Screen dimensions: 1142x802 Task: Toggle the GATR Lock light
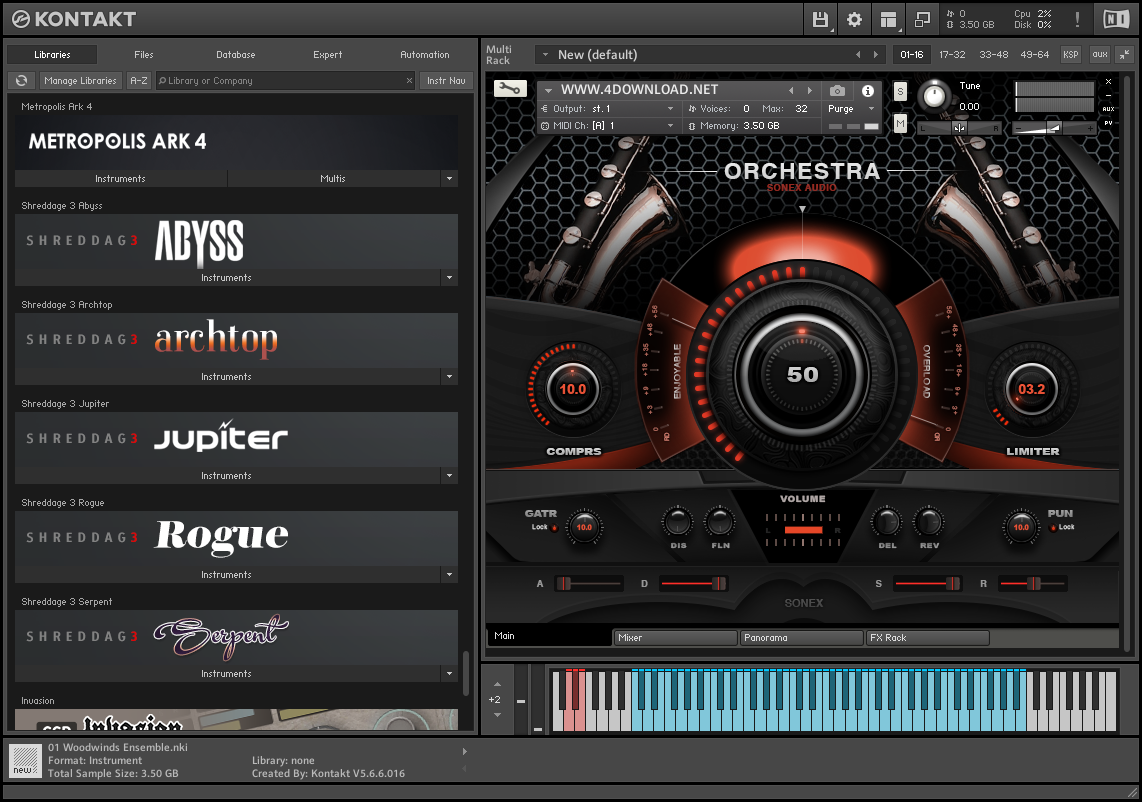tap(554, 527)
